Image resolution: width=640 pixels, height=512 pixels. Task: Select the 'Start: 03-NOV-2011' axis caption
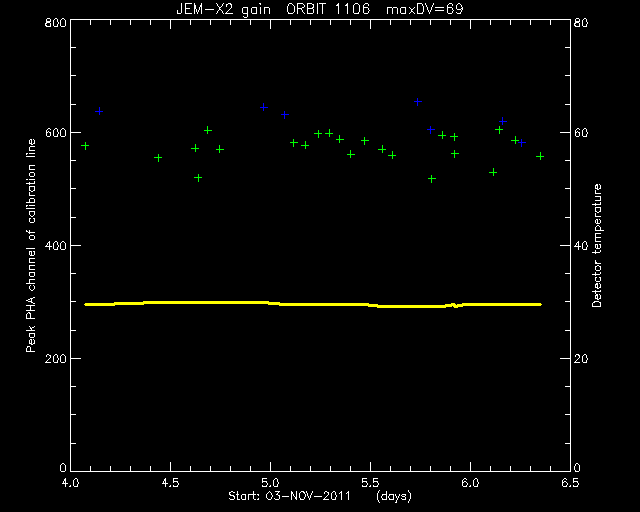tap(289, 496)
